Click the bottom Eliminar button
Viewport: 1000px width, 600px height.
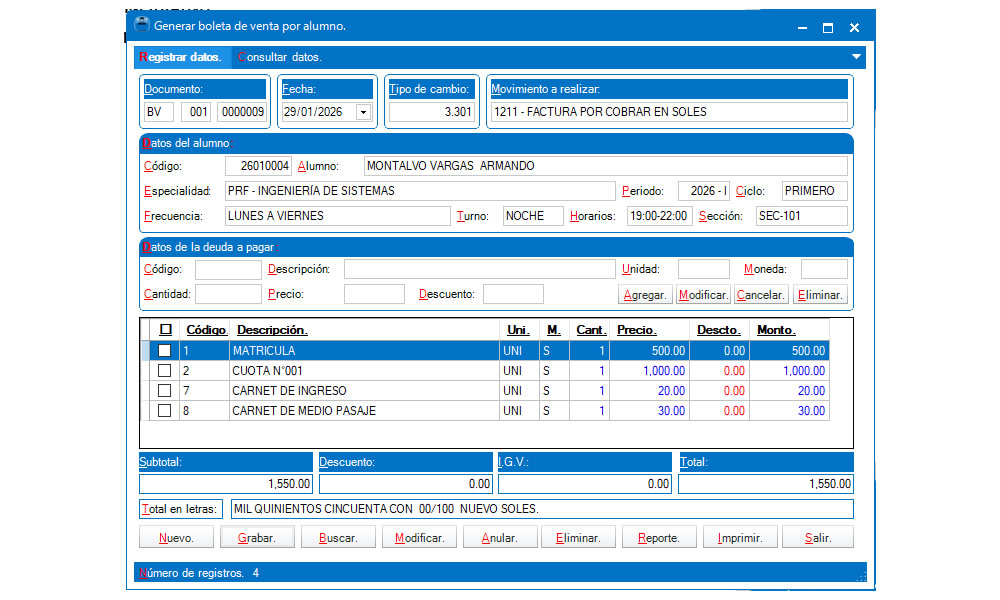pos(578,538)
